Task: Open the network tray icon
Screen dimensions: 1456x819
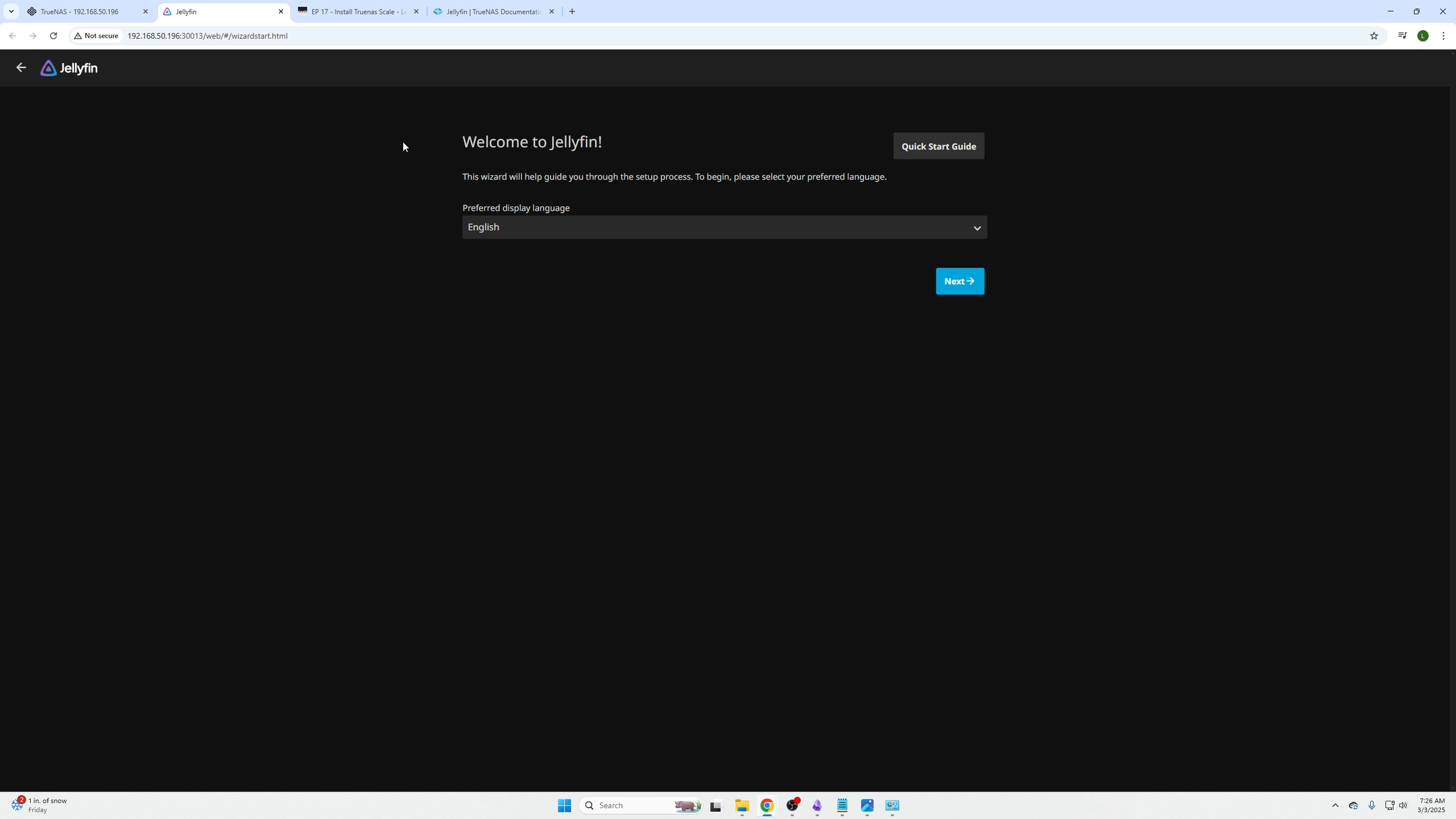Action: (x=1389, y=805)
